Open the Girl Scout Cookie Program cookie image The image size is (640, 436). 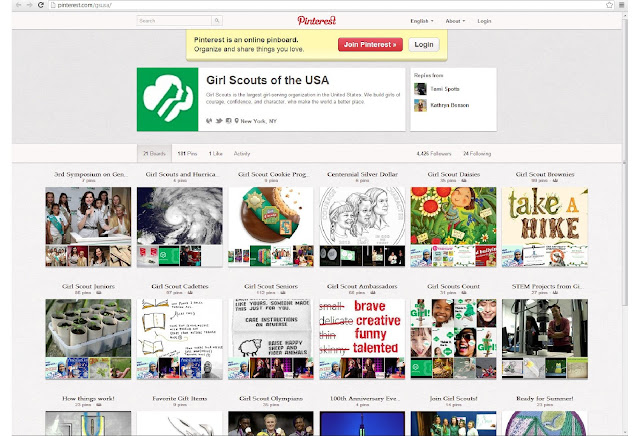point(271,216)
